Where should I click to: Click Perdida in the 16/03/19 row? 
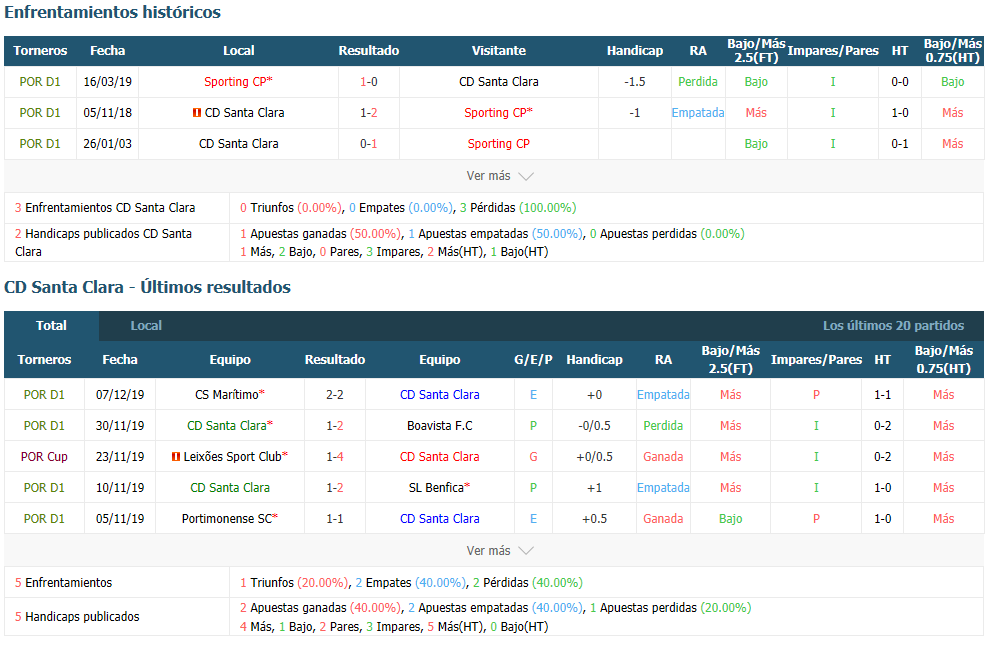click(x=697, y=81)
